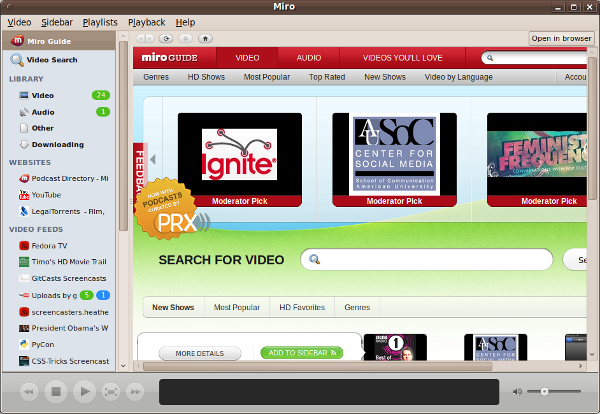600x414 pixels.
Task: Open the New Shows subnav link
Action: tap(385, 77)
